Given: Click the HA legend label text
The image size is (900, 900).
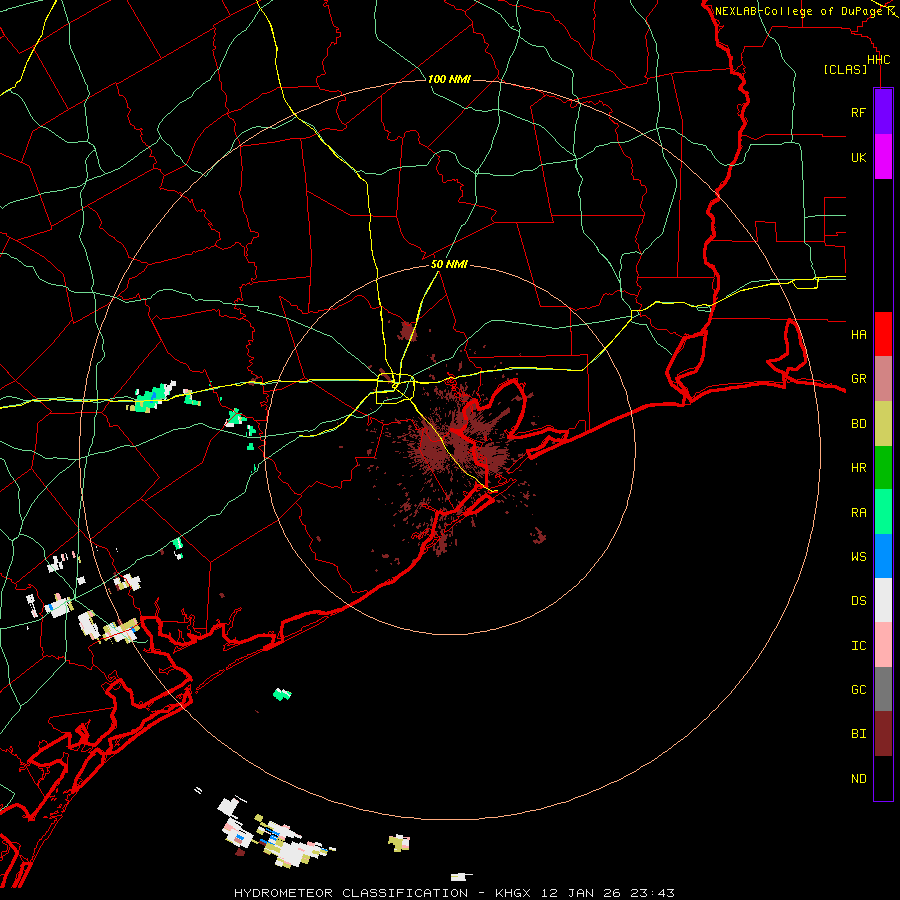Looking at the screenshot, I should click(858, 335).
